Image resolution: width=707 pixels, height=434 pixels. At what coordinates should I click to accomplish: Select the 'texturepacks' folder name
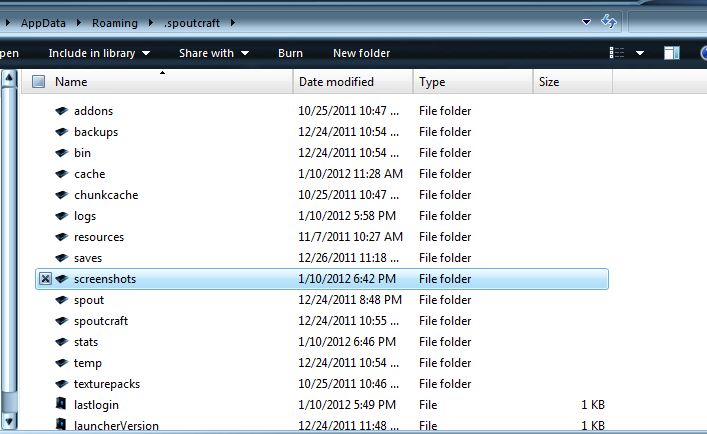click(x=107, y=384)
